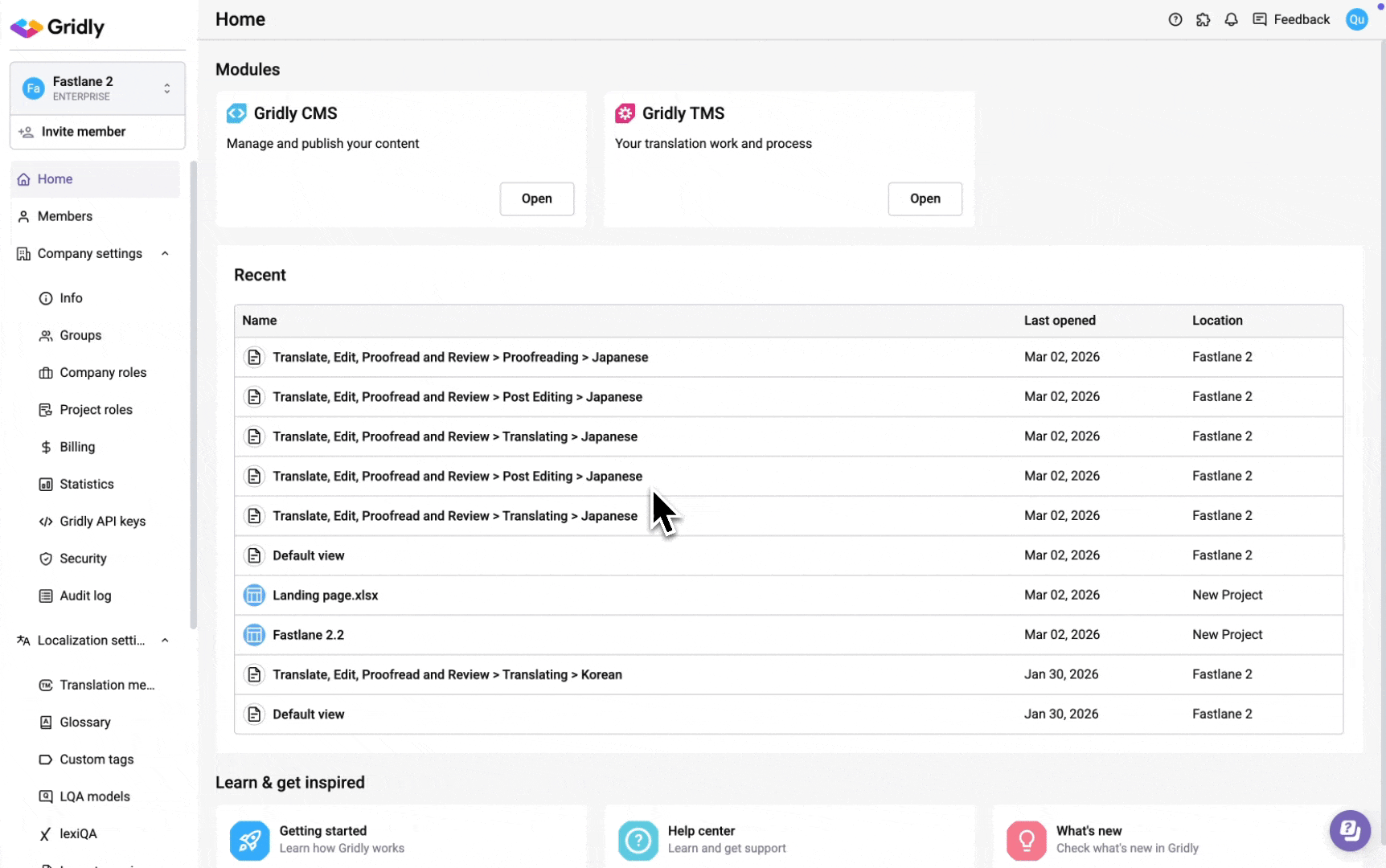This screenshot has width=1386, height=868.
Task: Click the Gridly logo
Action: (x=58, y=27)
